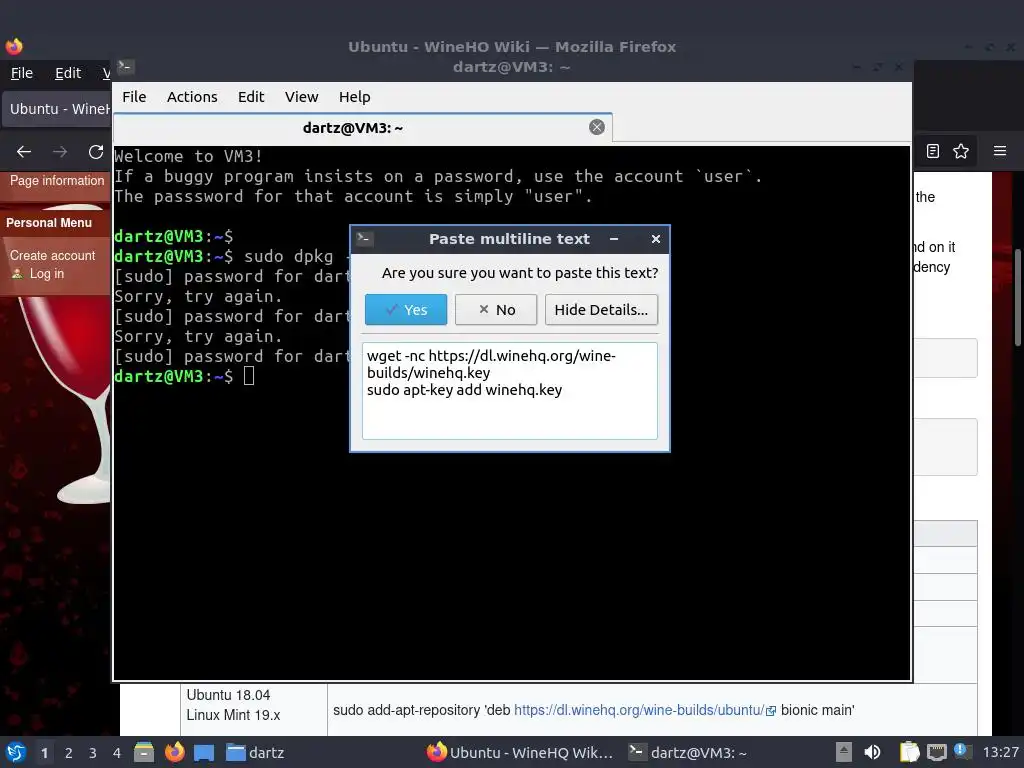This screenshot has height=768, width=1024.
Task: Decline paste with the No button
Action: pos(496,310)
